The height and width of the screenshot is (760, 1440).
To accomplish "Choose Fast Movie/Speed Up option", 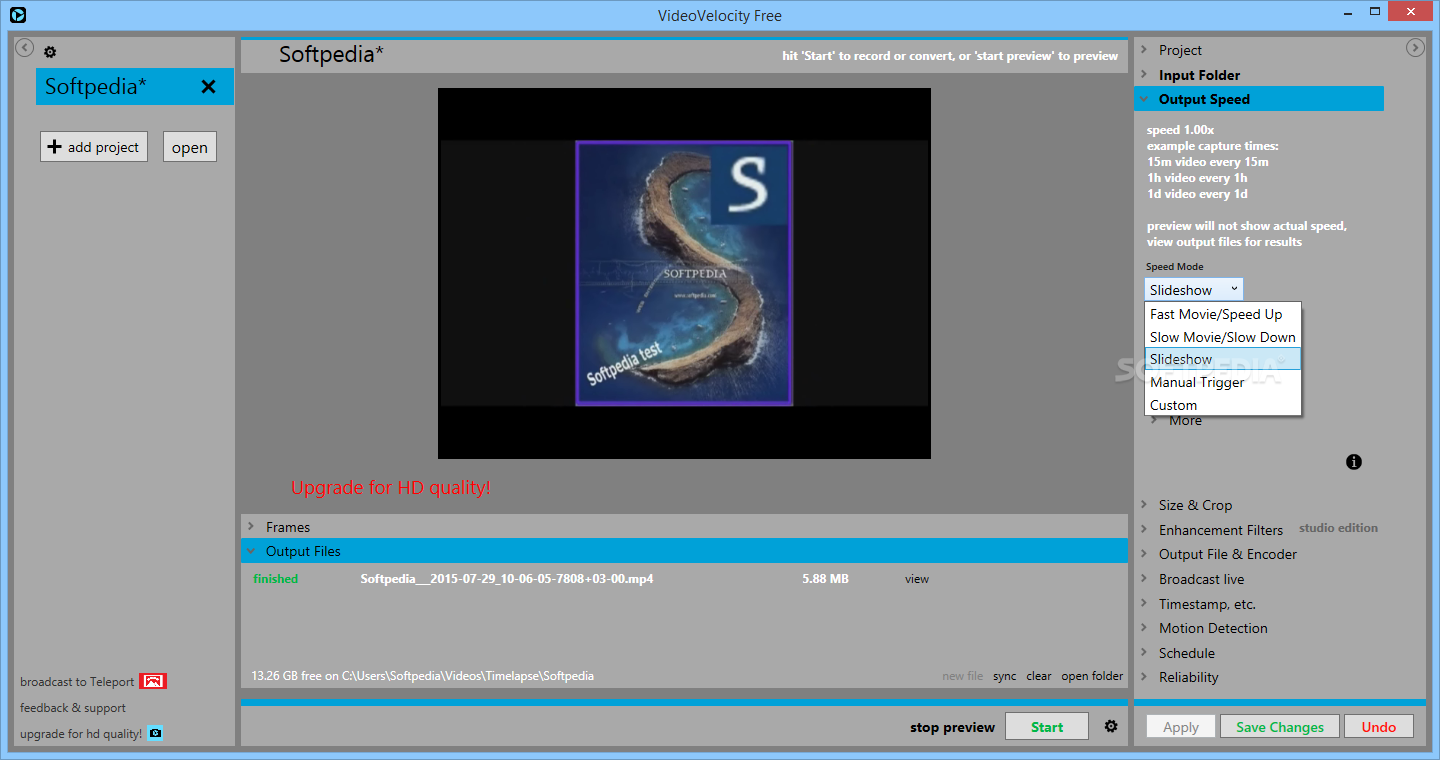I will [x=1223, y=314].
